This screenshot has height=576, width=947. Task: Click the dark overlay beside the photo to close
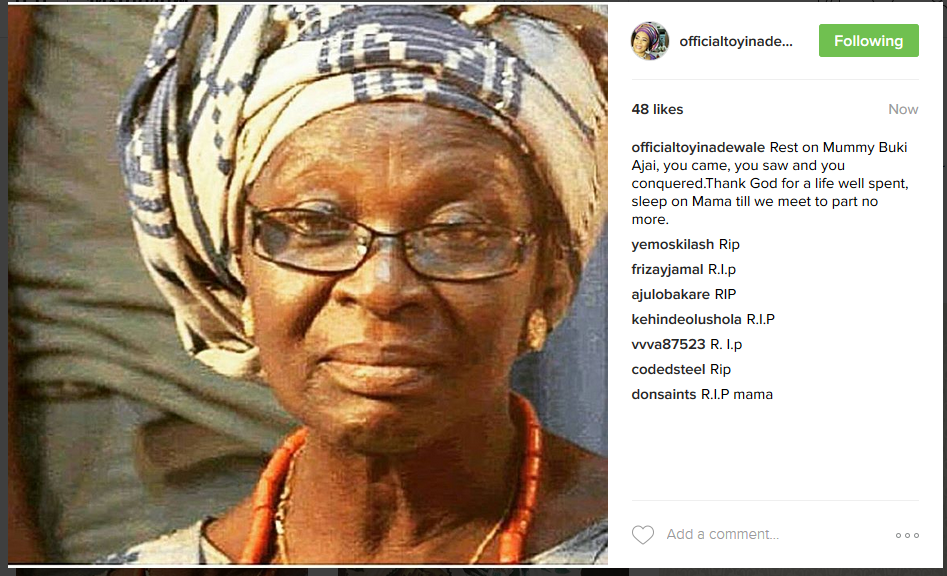(4, 288)
